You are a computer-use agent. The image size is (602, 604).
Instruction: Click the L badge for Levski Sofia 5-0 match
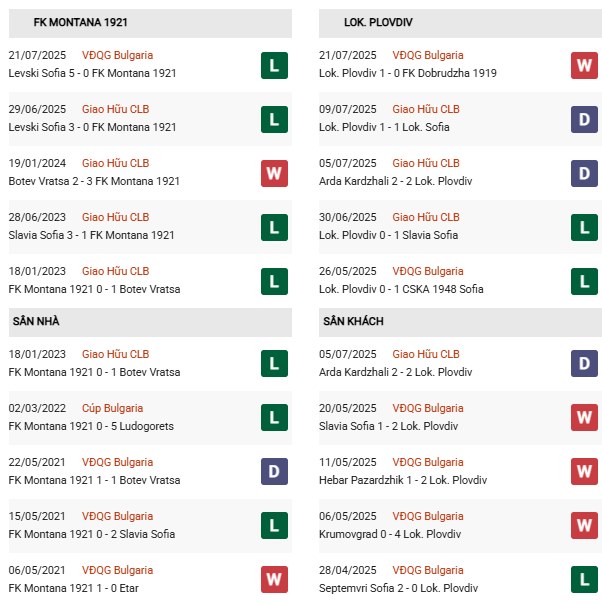pyautogui.click(x=274, y=66)
